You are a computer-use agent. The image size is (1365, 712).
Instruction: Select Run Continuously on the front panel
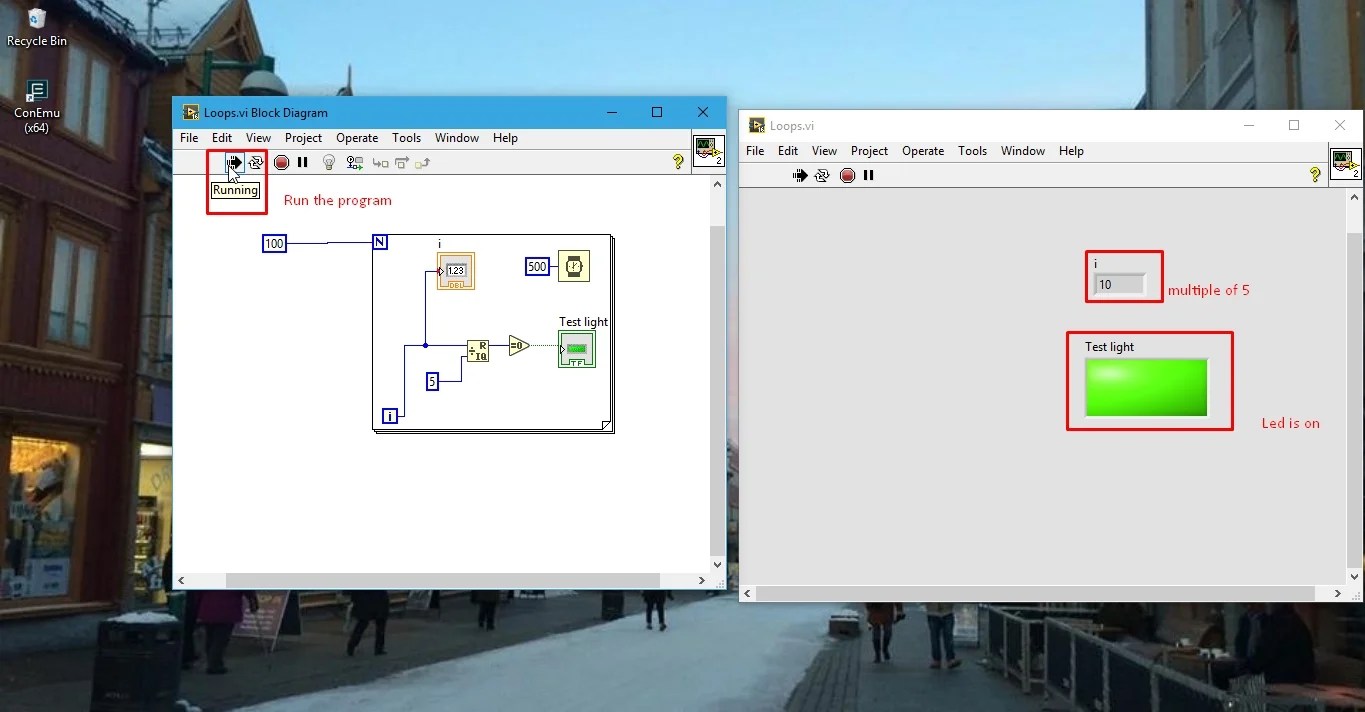click(822, 175)
